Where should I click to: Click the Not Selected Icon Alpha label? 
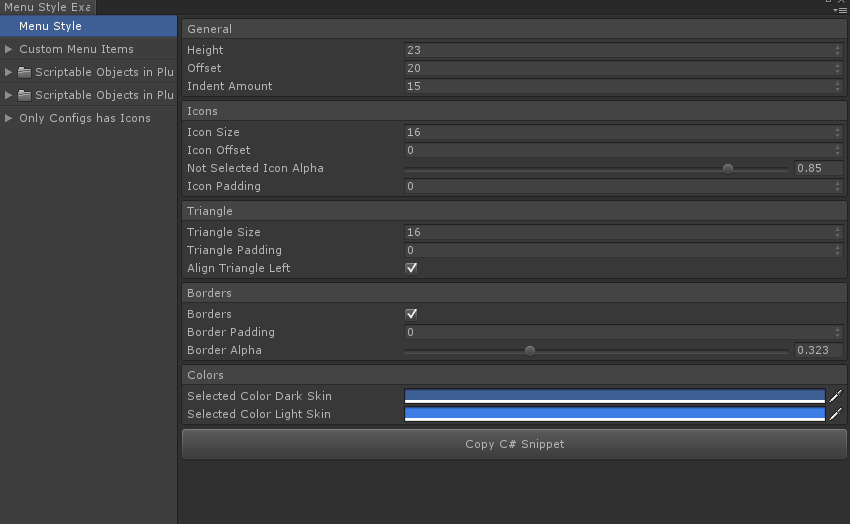click(x=255, y=168)
